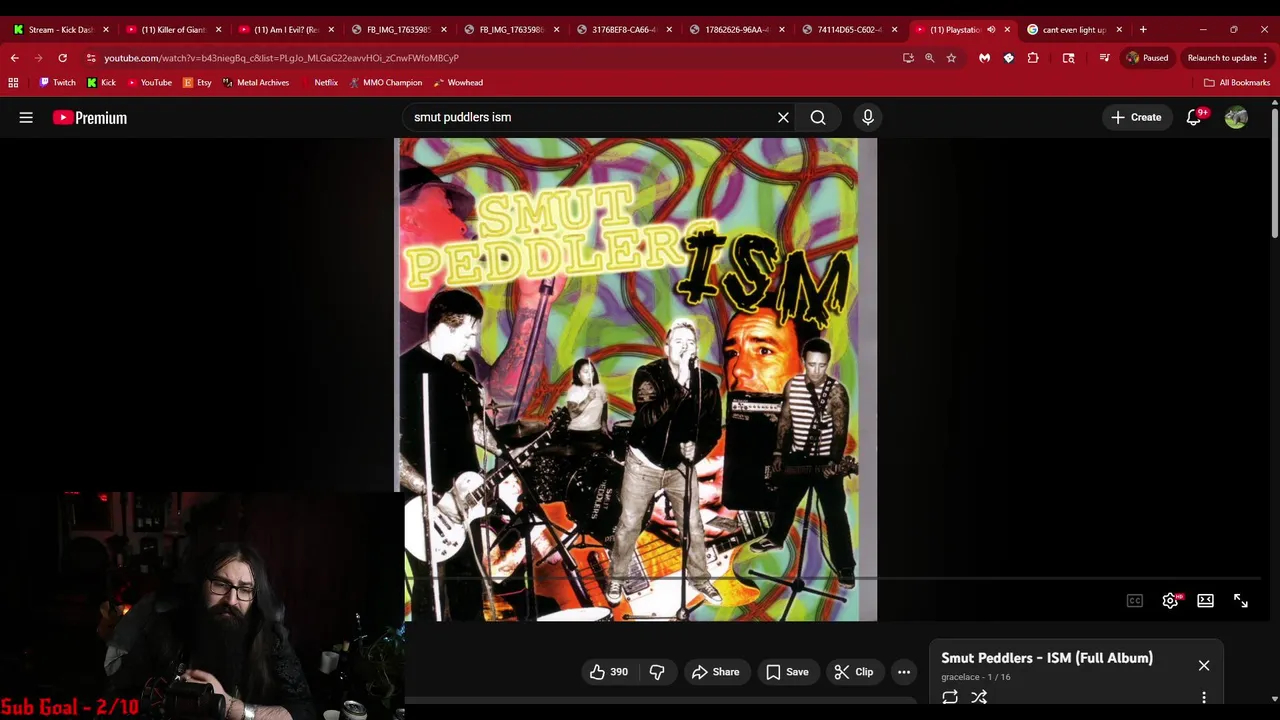Close the Killer of Giants tab

click(x=218, y=30)
